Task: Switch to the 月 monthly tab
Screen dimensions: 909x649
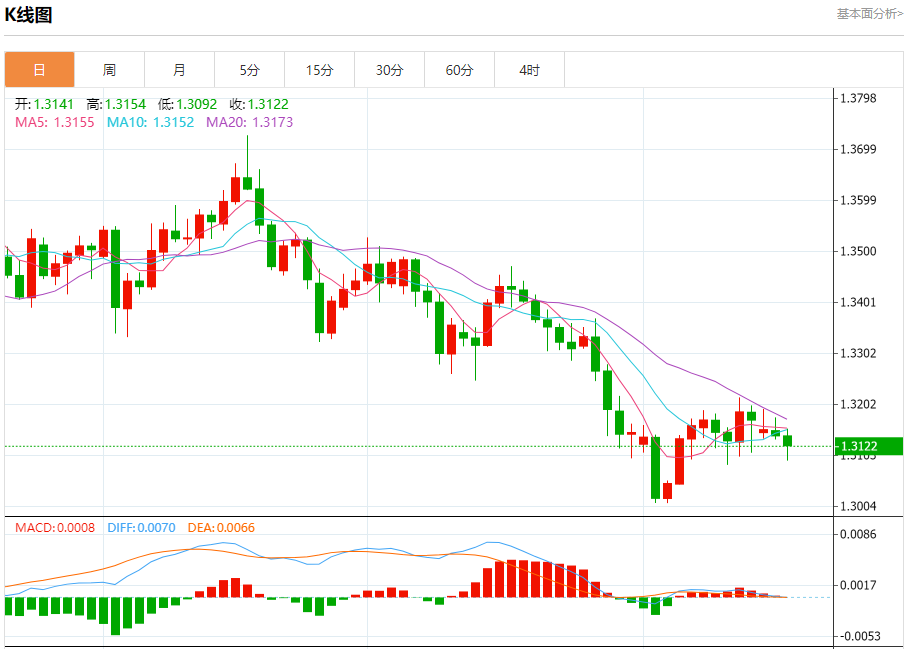Action: [x=180, y=70]
